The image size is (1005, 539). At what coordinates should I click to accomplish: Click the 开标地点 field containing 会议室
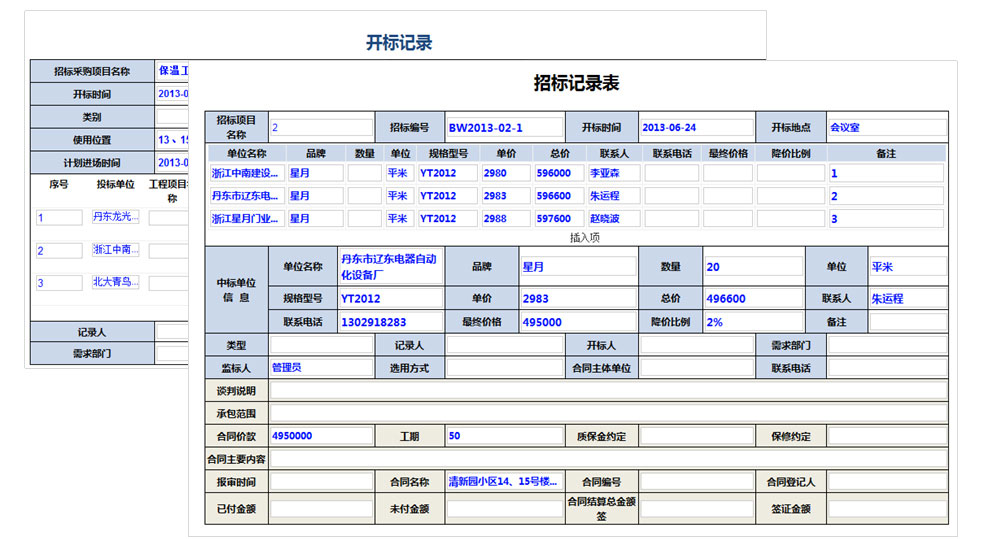(x=887, y=128)
